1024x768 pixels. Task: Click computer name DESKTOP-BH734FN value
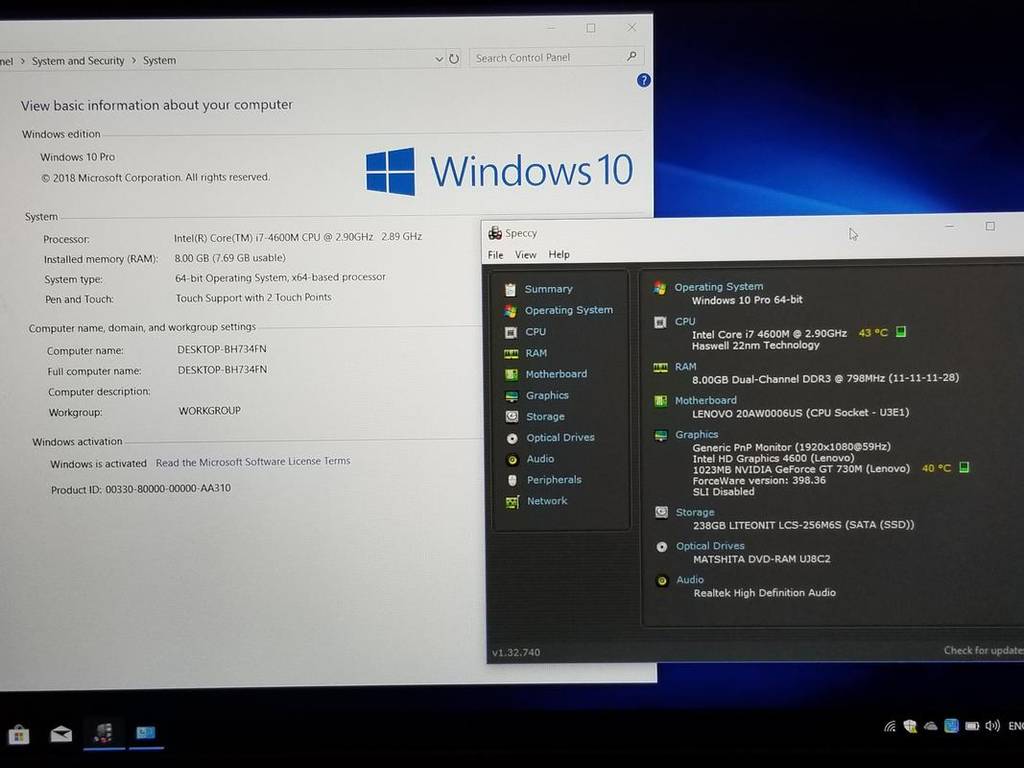click(x=222, y=349)
